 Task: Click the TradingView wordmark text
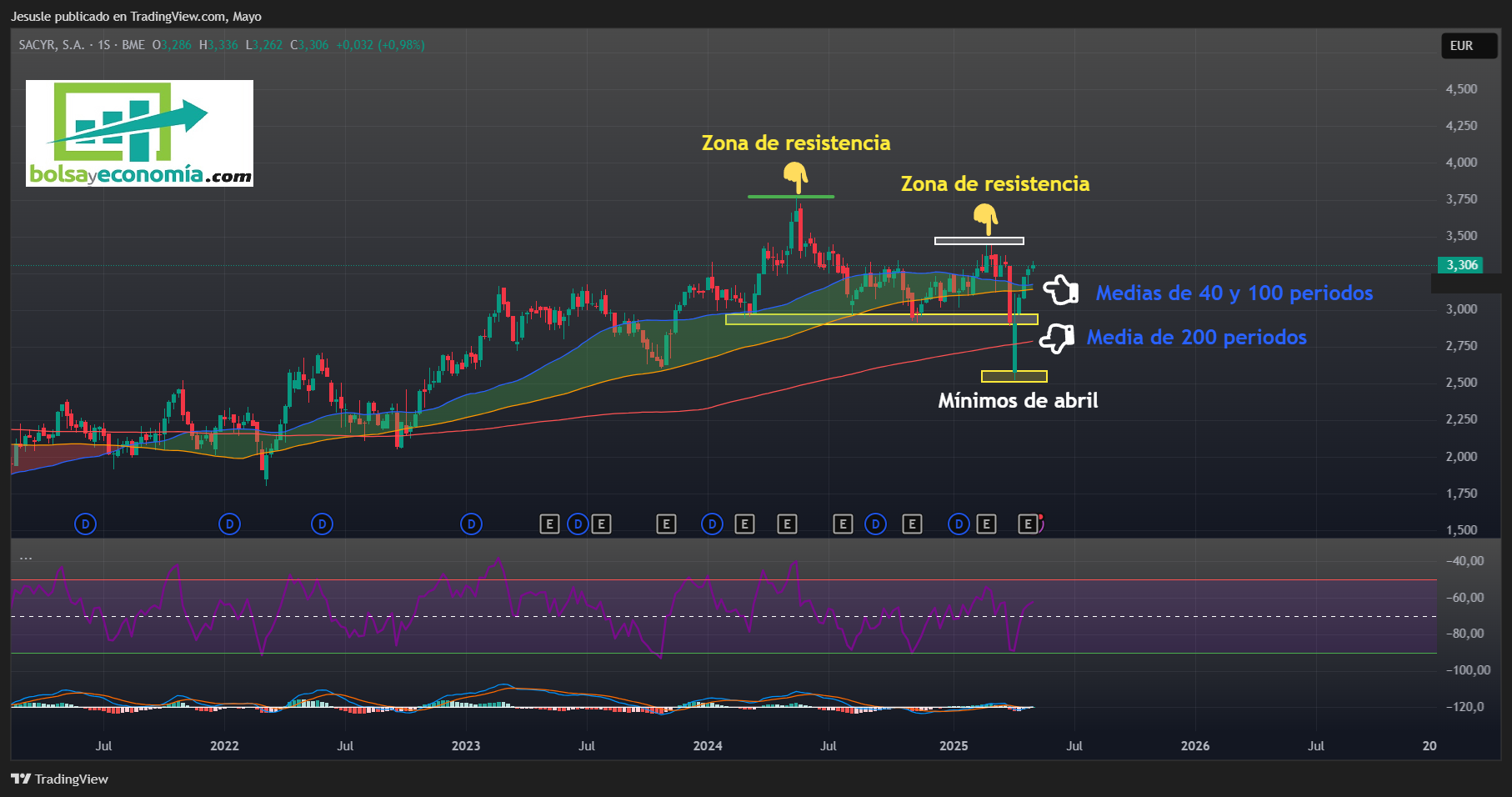point(72,779)
